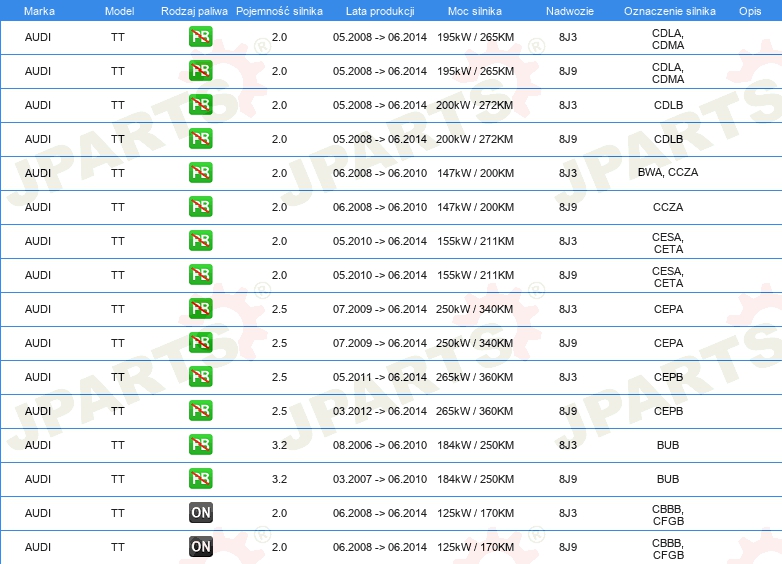This screenshot has height=564, width=782.
Task: Click petrol icon in 155kW 8J9 row
Action: coord(200,275)
